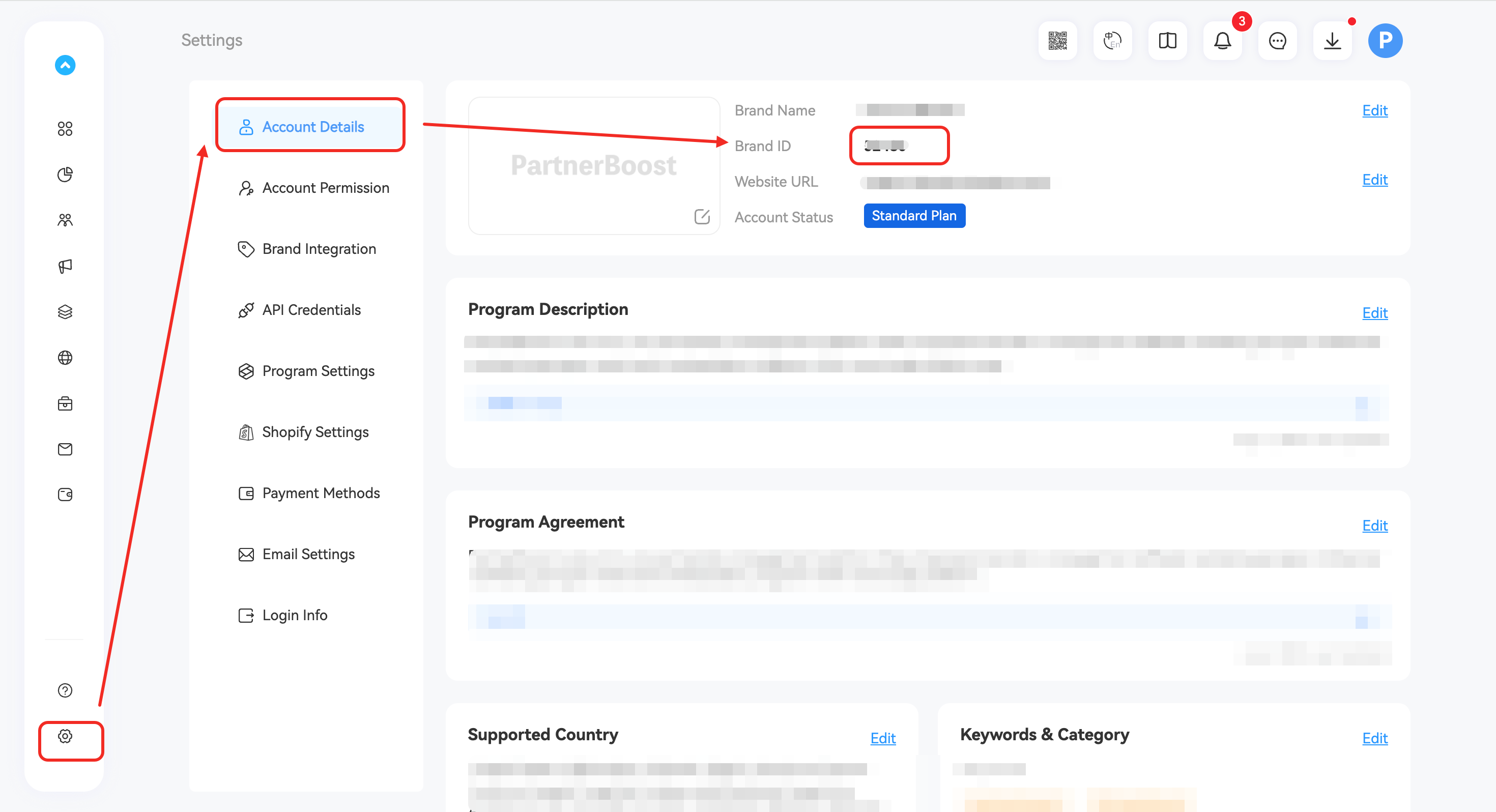1496x812 pixels.
Task: Open the notifications bell
Action: [x=1222, y=41]
